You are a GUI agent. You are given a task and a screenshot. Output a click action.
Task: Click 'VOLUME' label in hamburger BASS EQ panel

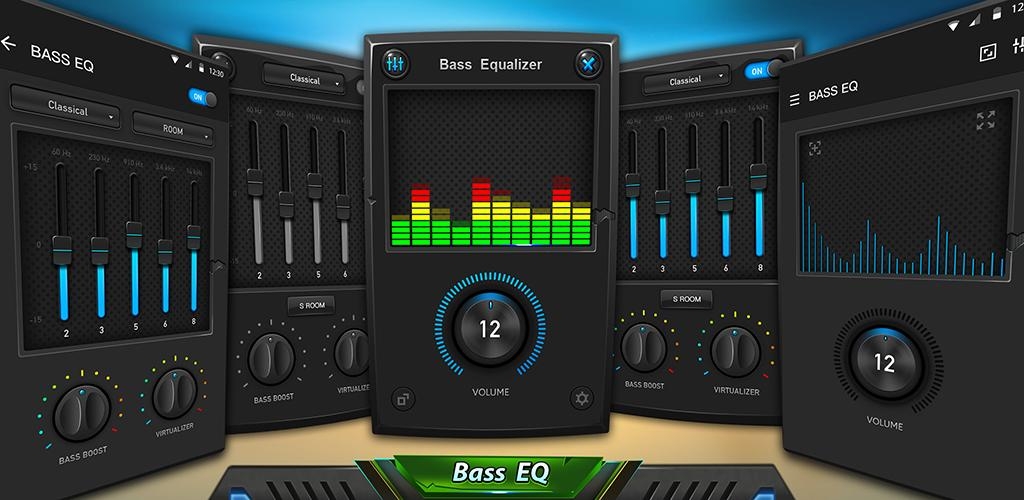coord(884,424)
